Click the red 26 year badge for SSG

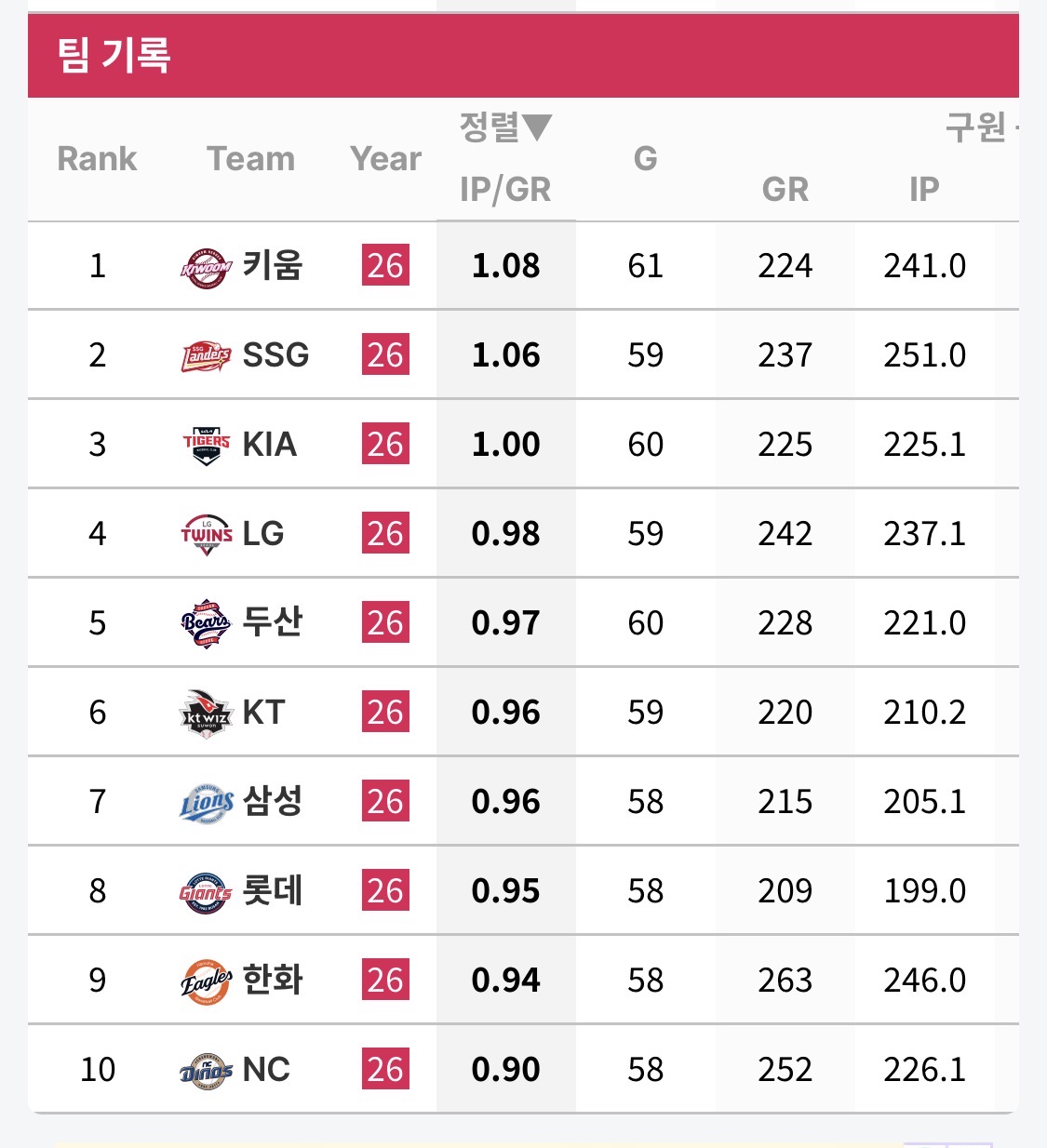[x=385, y=354]
